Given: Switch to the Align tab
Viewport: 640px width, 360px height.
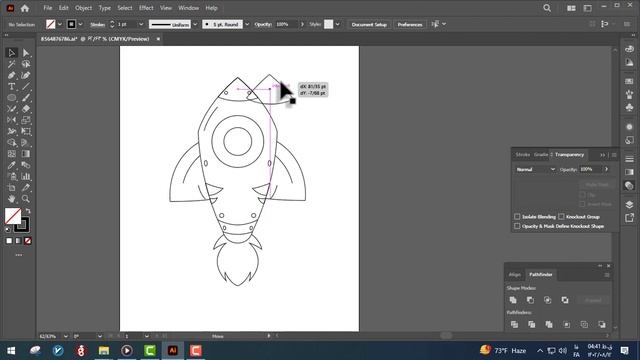Looking at the screenshot, I should tap(515, 275).
